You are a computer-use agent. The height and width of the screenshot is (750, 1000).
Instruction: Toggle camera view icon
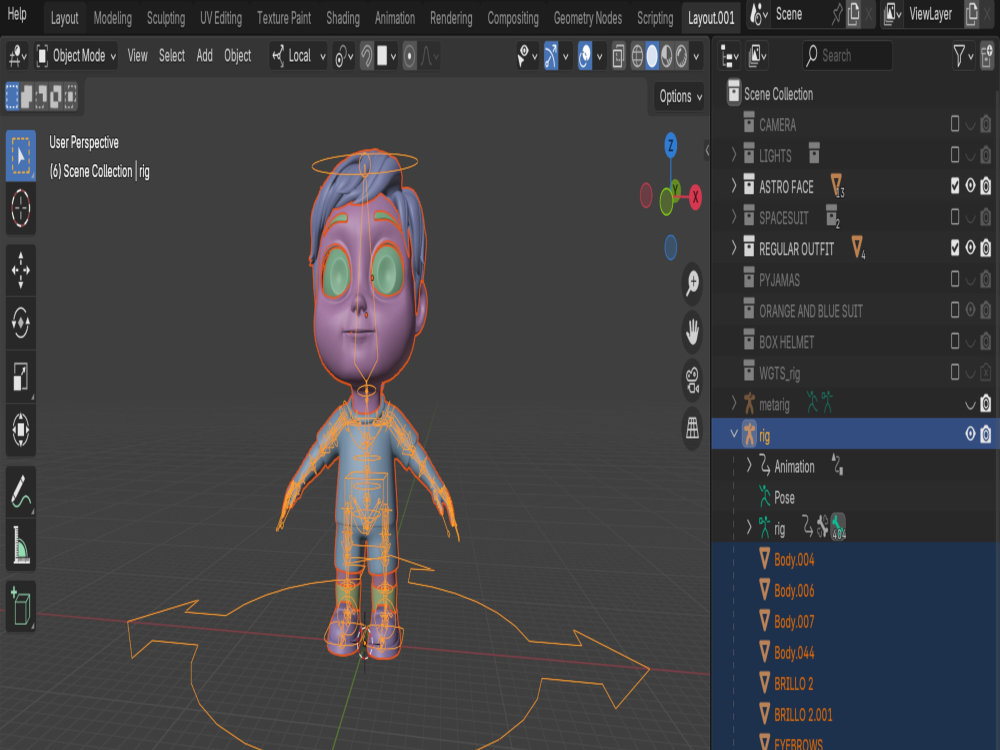pyautogui.click(x=692, y=380)
